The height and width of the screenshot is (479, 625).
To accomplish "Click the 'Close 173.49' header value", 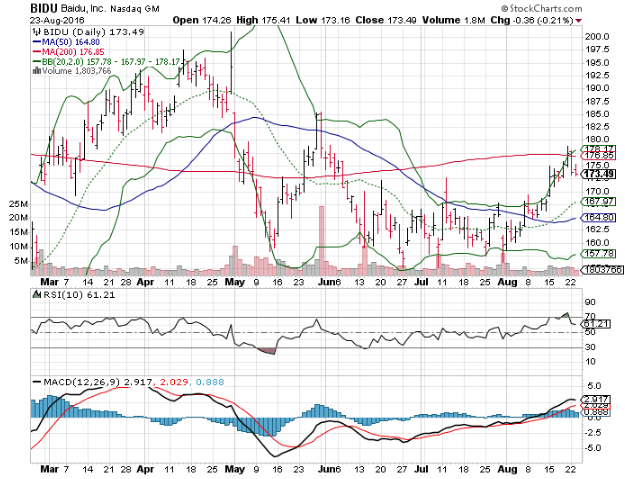I will point(386,20).
